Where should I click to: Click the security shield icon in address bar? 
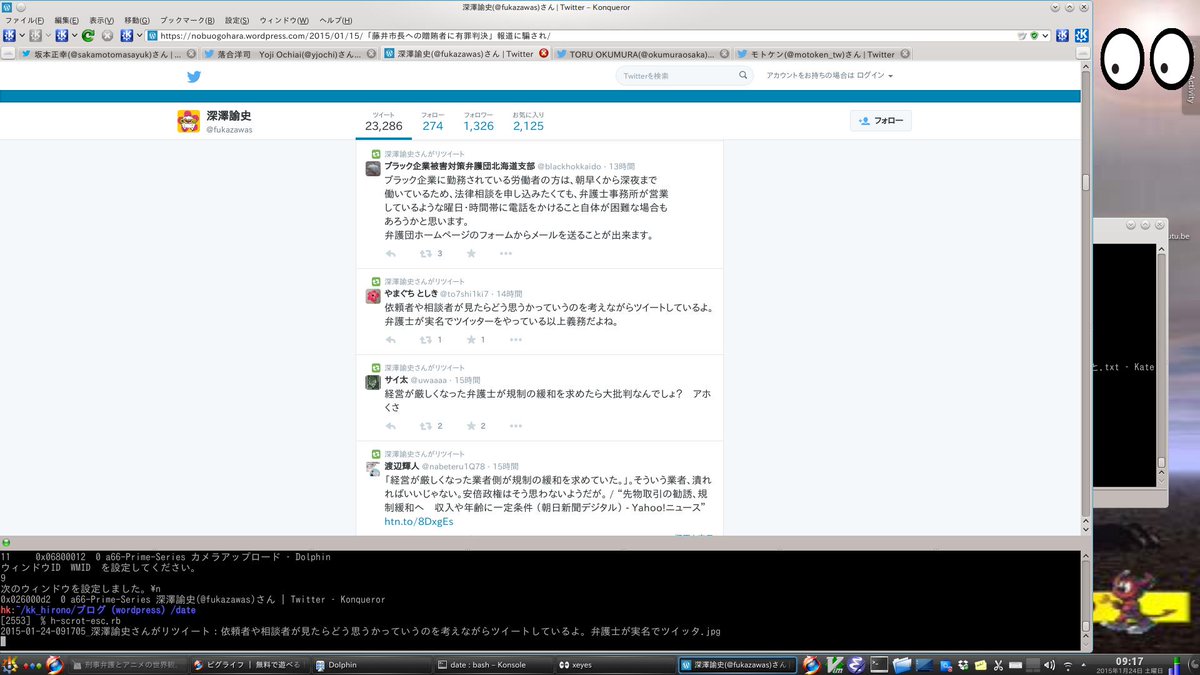coord(1033,35)
